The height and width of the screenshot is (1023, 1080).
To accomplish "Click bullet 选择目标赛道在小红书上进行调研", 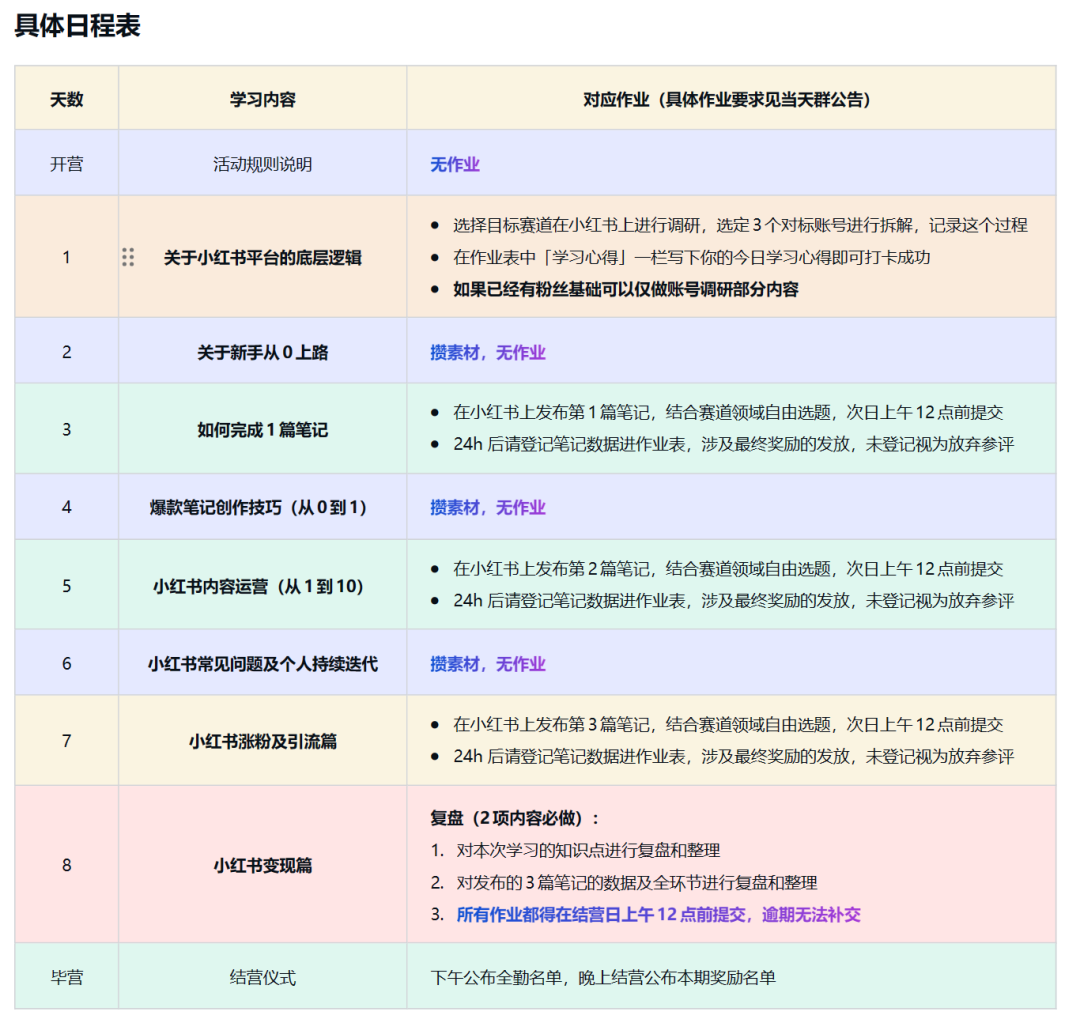I will 740,225.
